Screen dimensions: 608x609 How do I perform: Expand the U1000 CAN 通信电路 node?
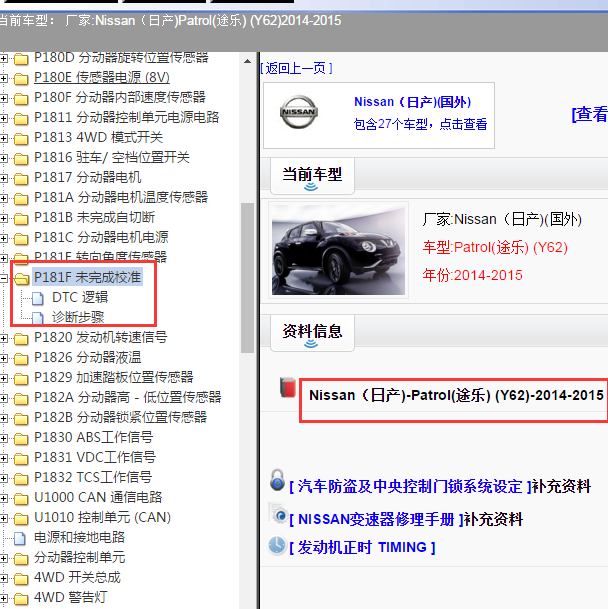[x=3, y=498]
